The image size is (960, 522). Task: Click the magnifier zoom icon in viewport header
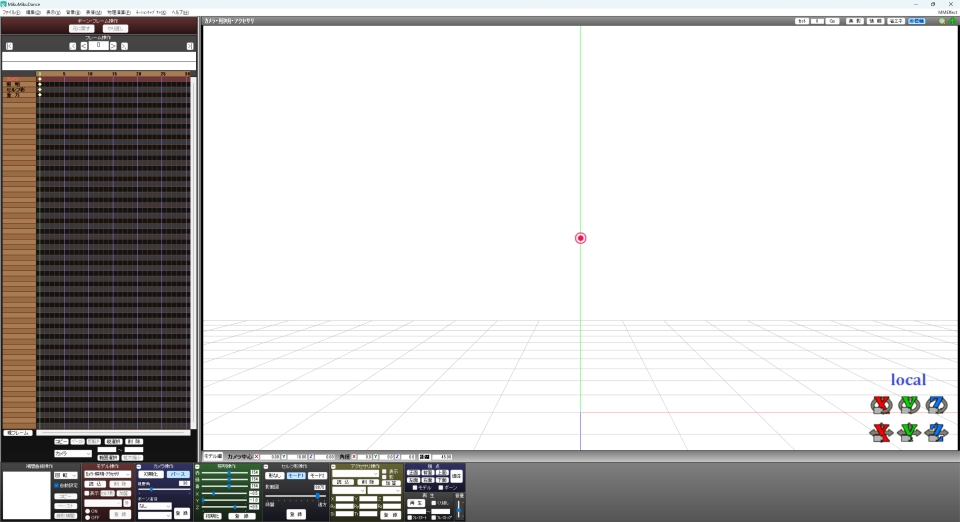[942, 21]
